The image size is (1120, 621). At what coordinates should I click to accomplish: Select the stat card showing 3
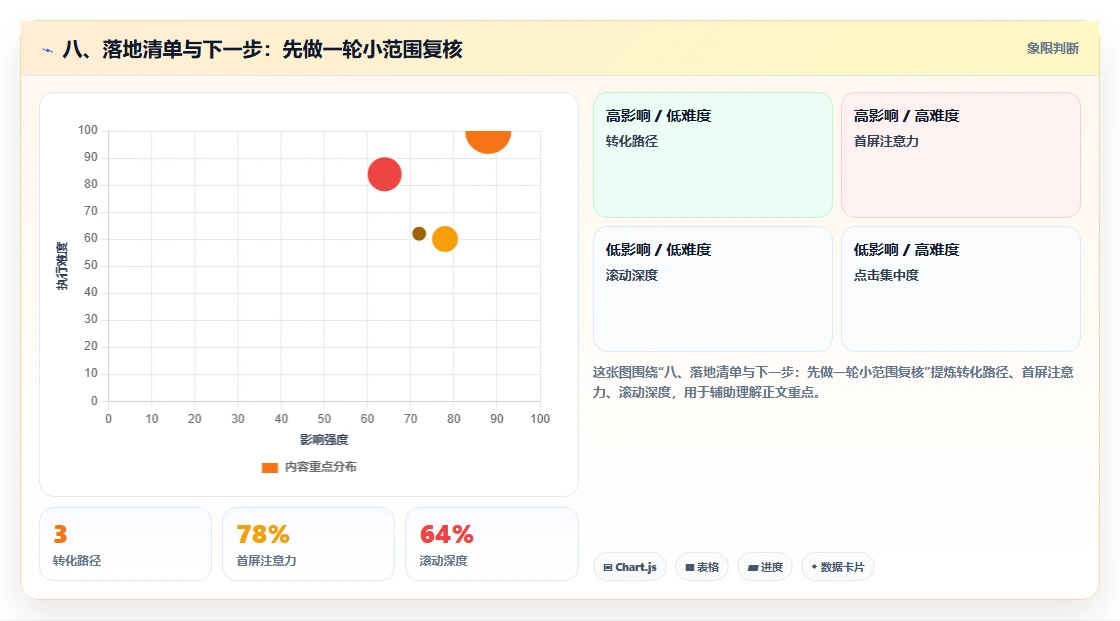click(126, 544)
